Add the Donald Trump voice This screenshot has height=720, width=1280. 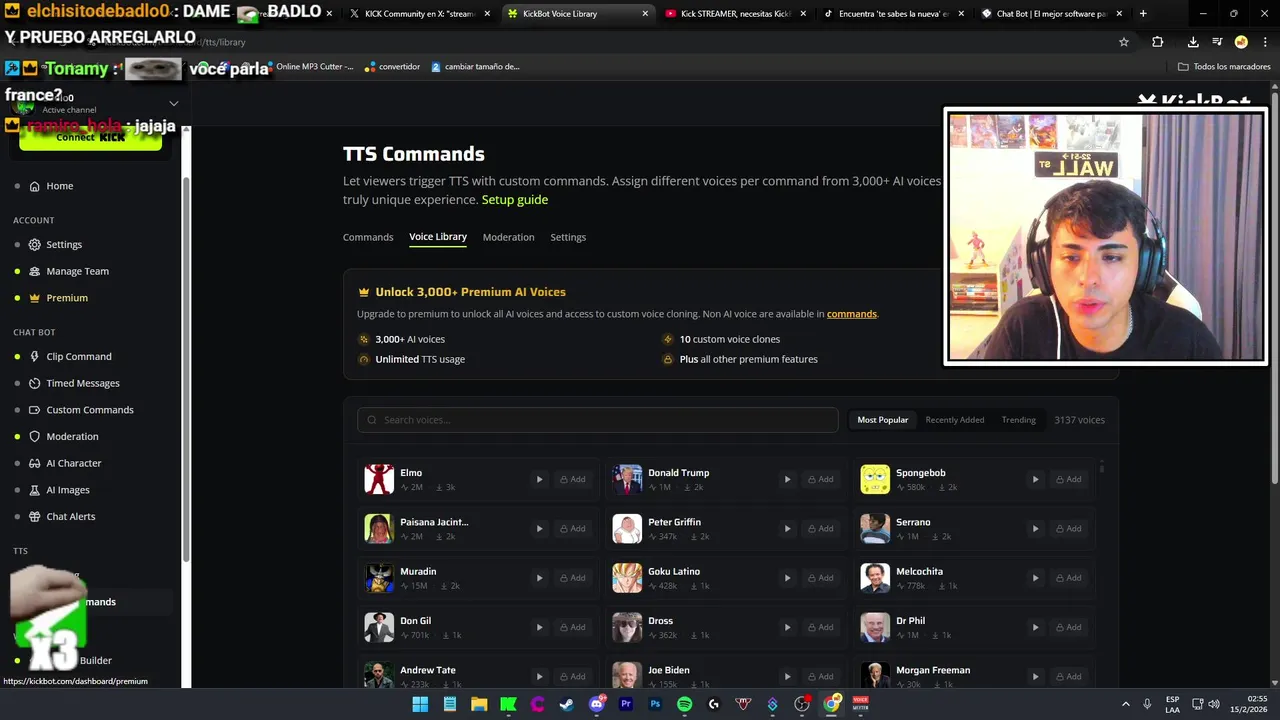820,479
